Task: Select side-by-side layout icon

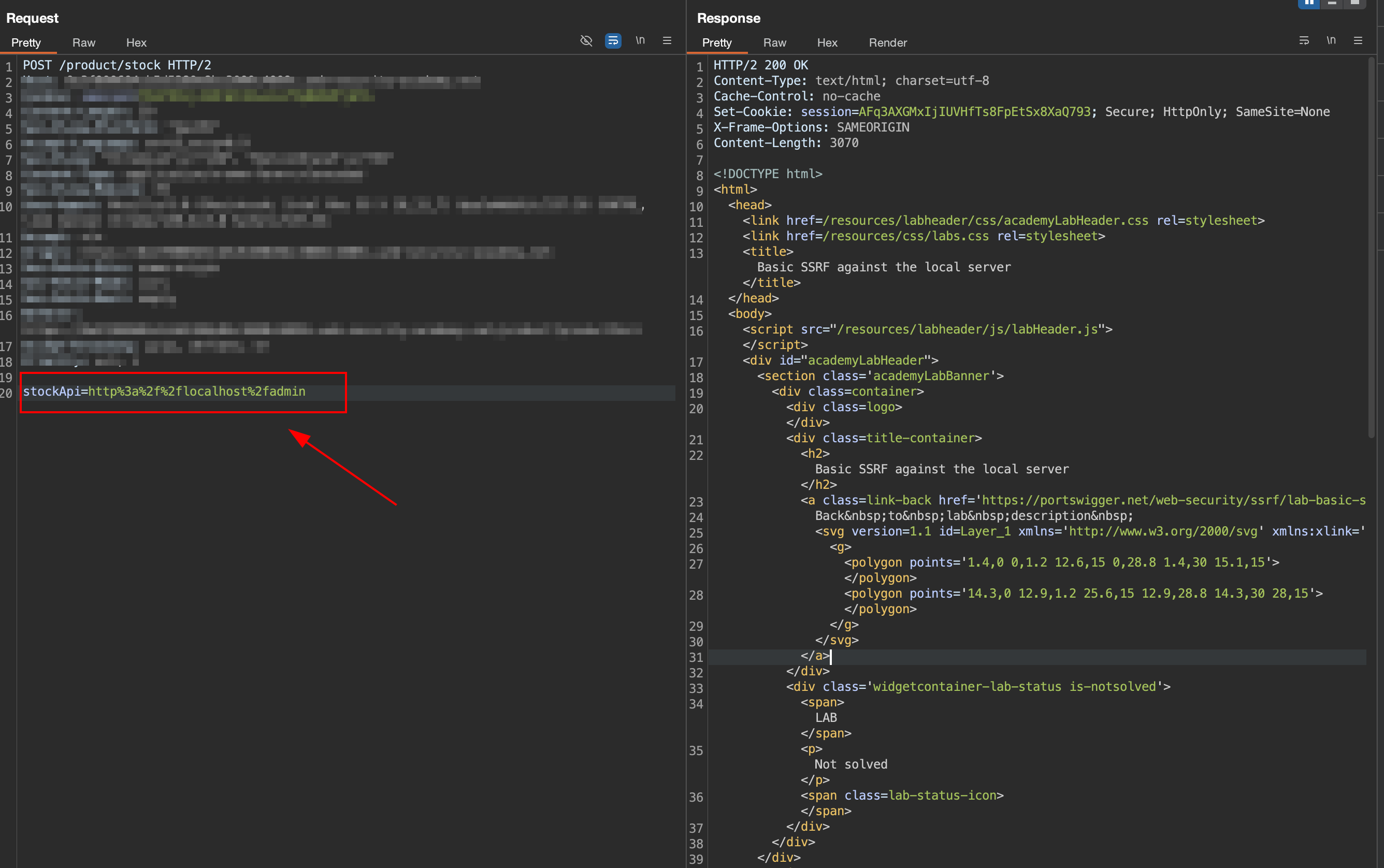Action: click(x=1308, y=4)
